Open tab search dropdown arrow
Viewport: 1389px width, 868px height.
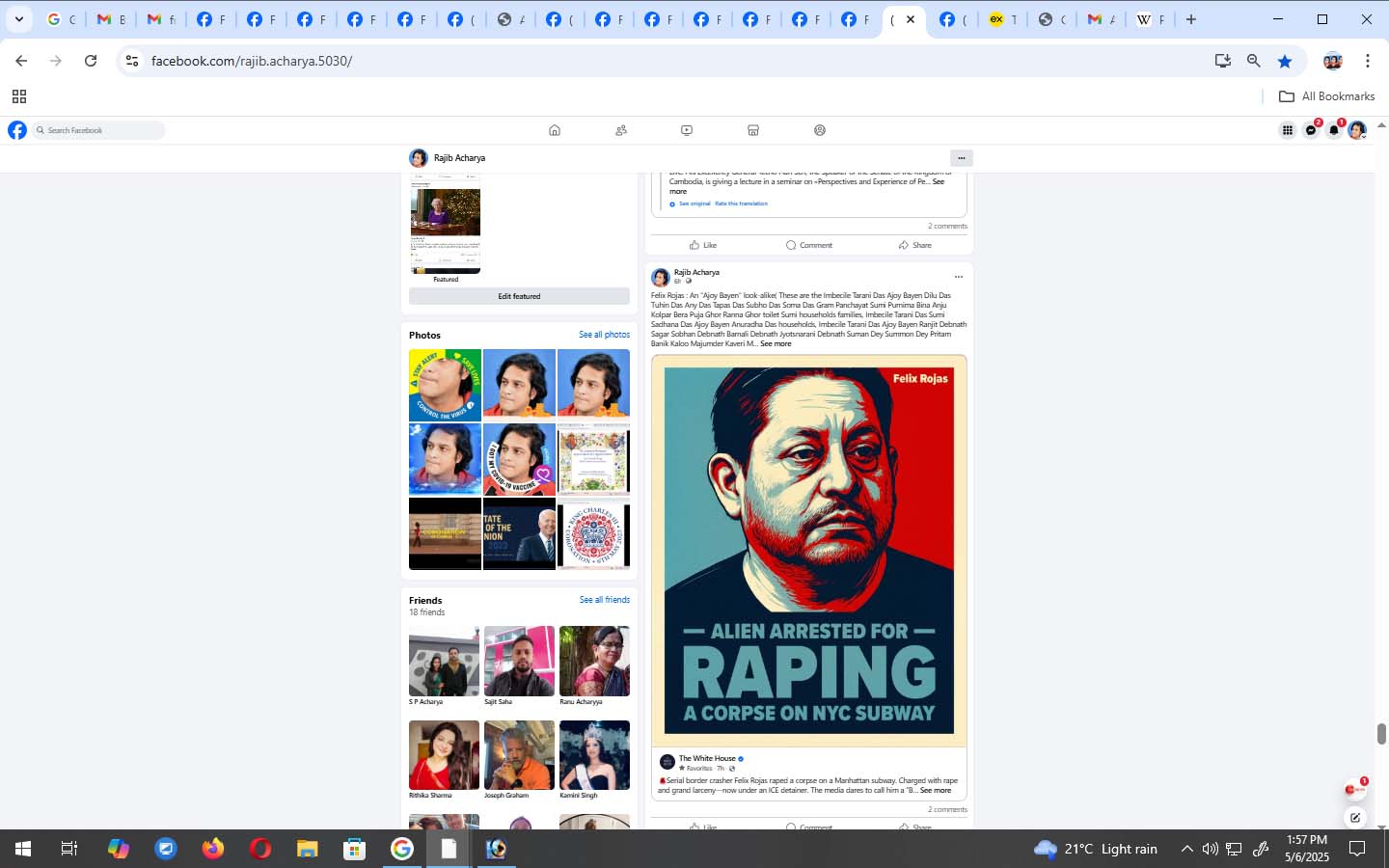pyautogui.click(x=18, y=19)
